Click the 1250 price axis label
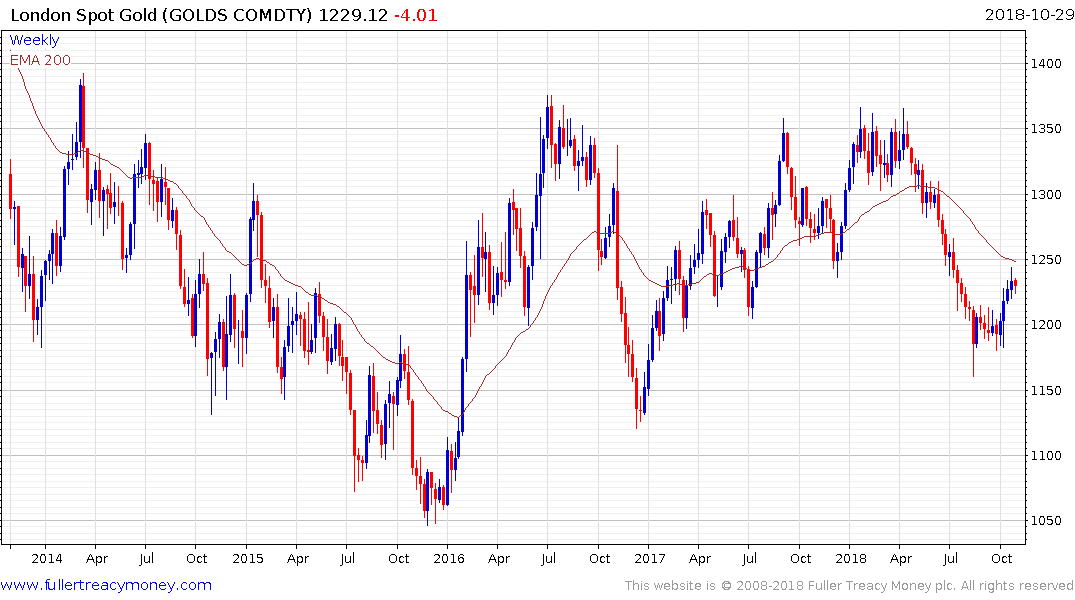 point(1046,260)
